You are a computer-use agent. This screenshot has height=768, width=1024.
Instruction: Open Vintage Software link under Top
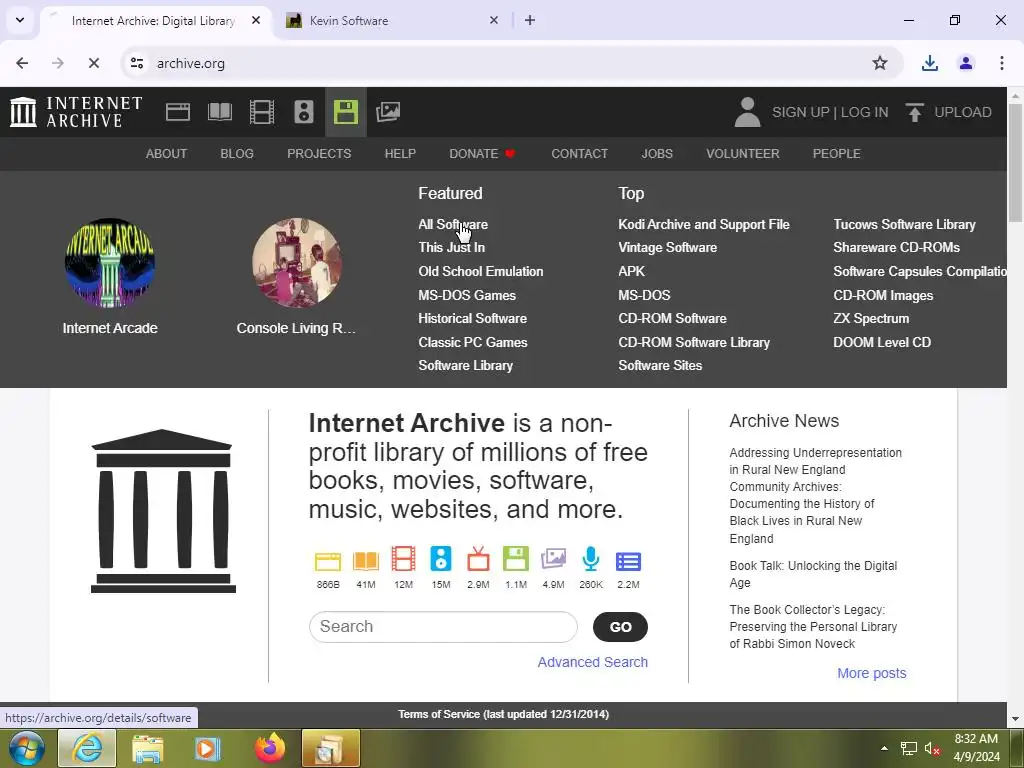[667, 248]
